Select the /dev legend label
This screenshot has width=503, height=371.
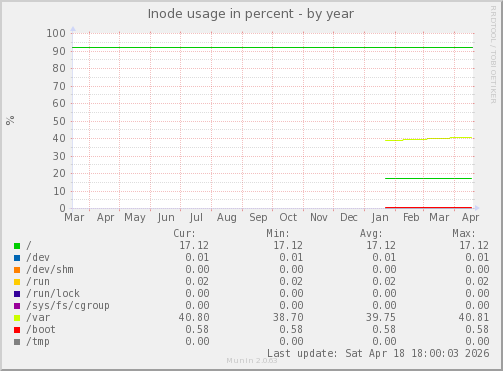coord(38,258)
